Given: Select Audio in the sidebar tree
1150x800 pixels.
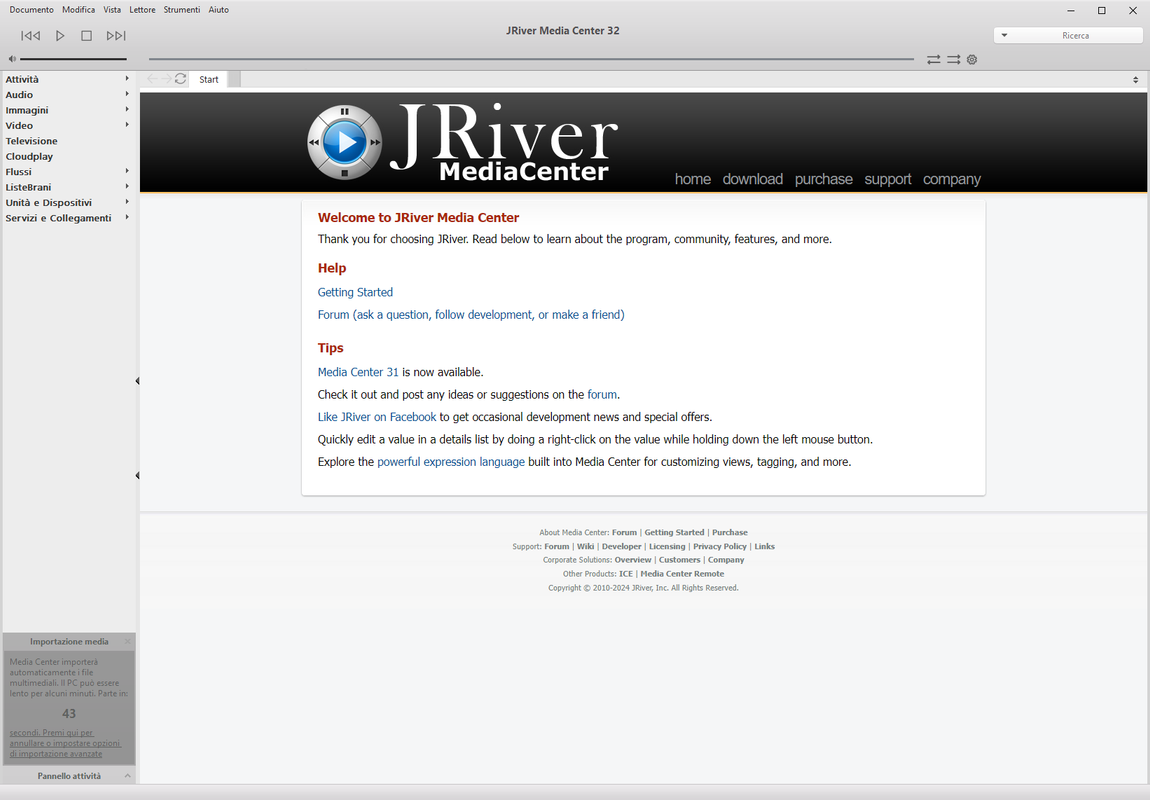Looking at the screenshot, I should [x=19, y=95].
